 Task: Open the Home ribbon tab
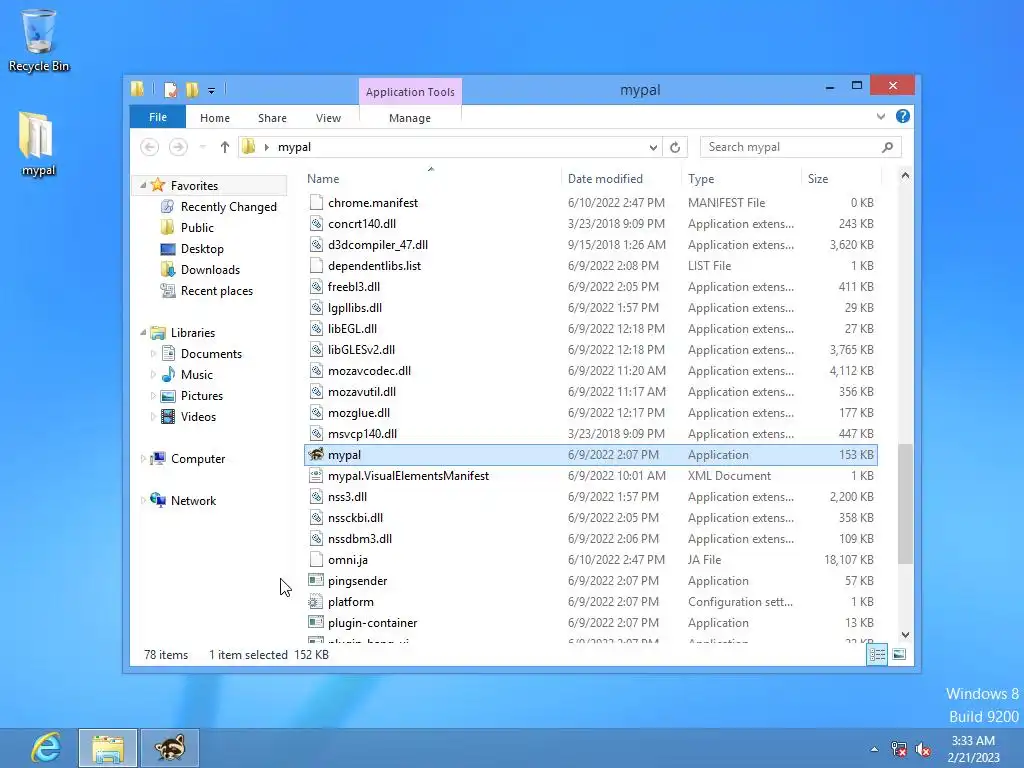coord(215,118)
